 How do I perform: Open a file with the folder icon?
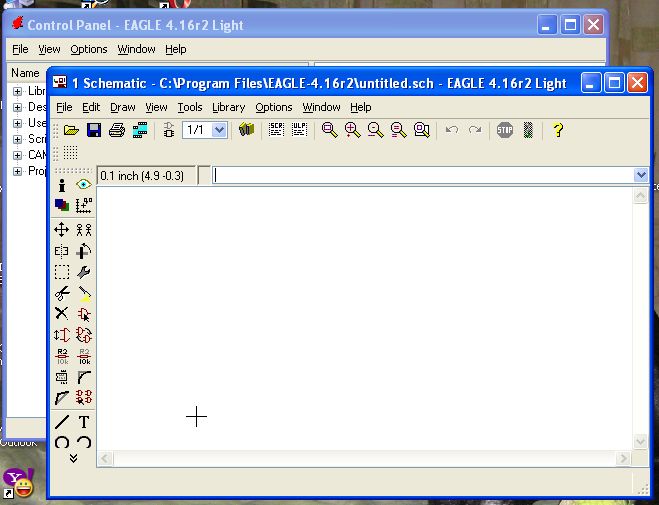pos(71,130)
